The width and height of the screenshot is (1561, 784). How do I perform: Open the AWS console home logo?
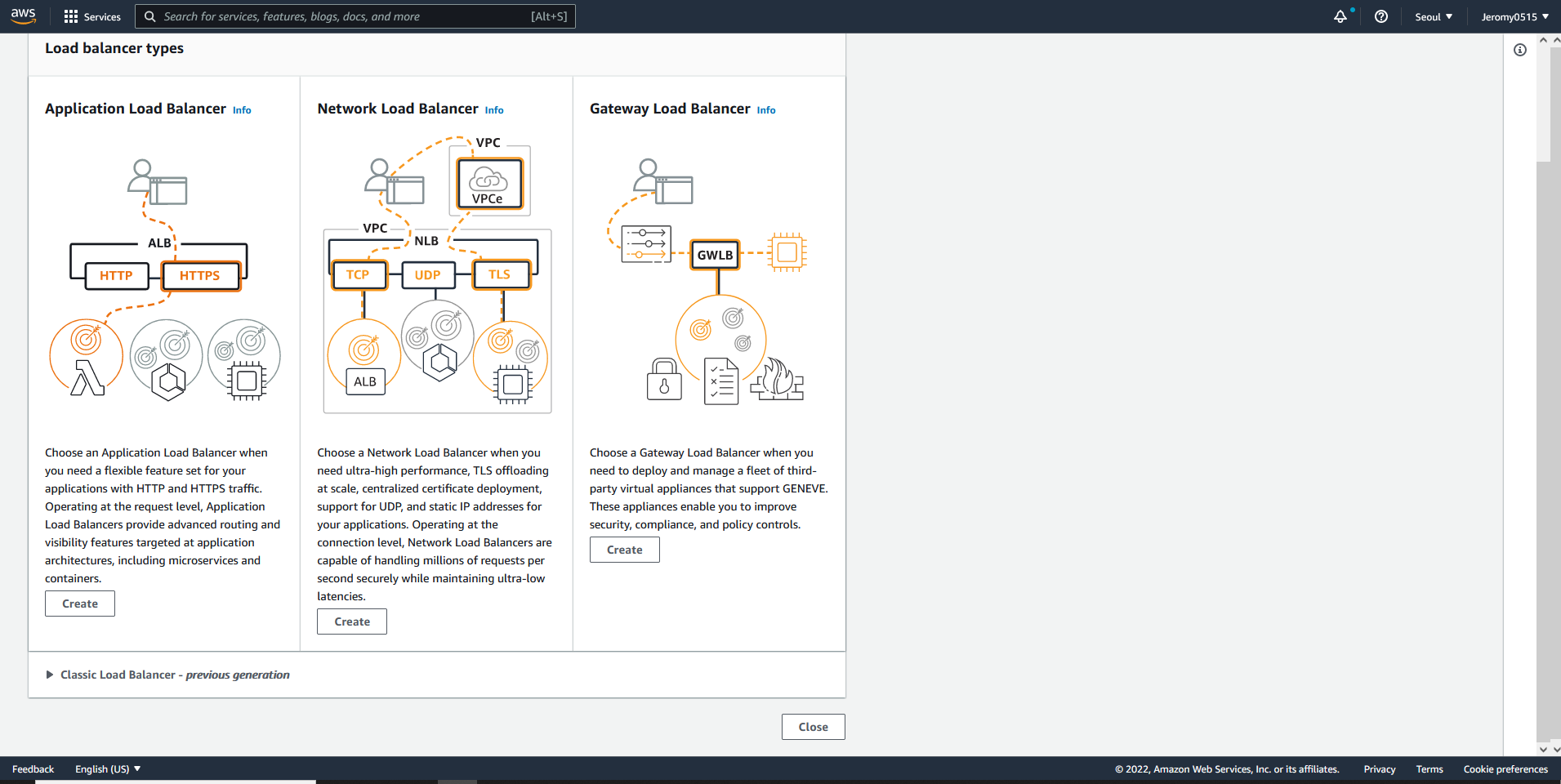pyautogui.click(x=23, y=16)
